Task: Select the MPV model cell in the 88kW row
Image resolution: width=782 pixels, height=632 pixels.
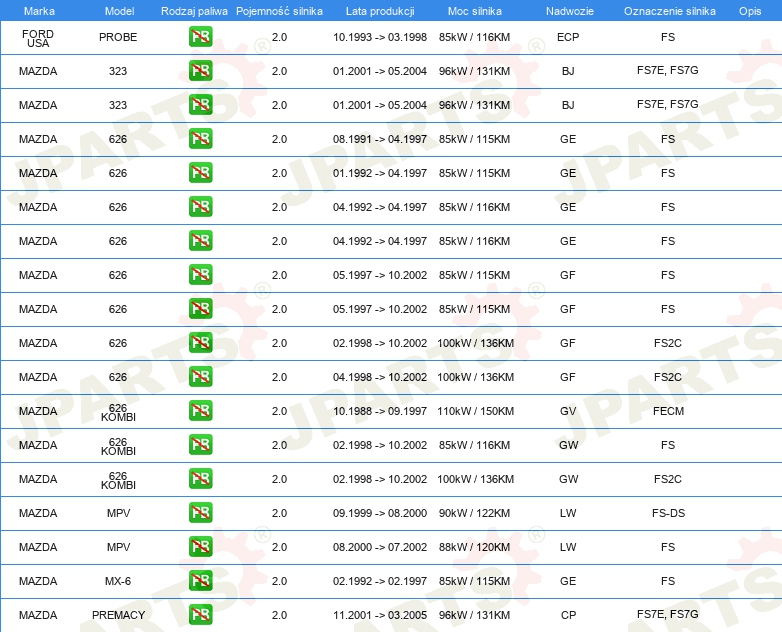Action: pos(118,547)
